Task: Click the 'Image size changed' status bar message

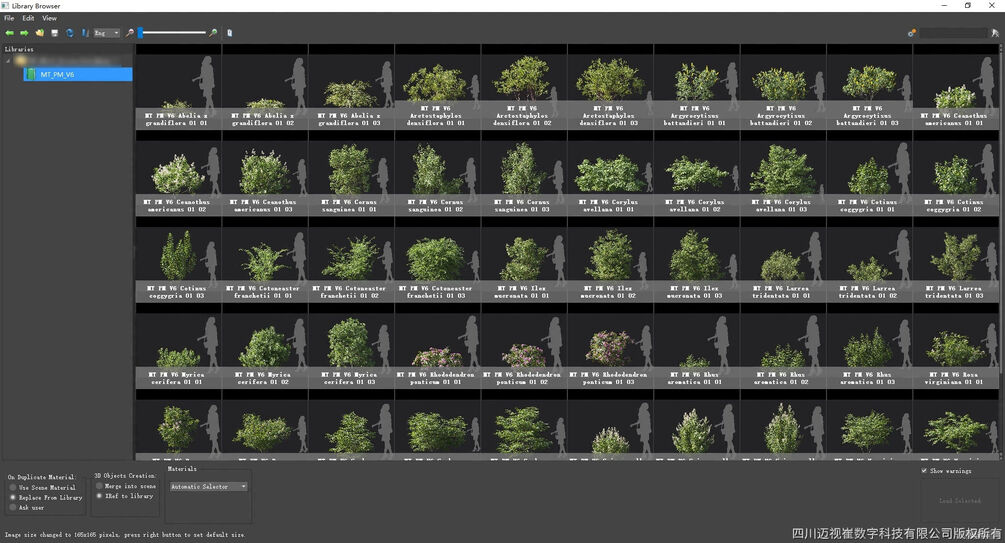Action: click(124, 535)
